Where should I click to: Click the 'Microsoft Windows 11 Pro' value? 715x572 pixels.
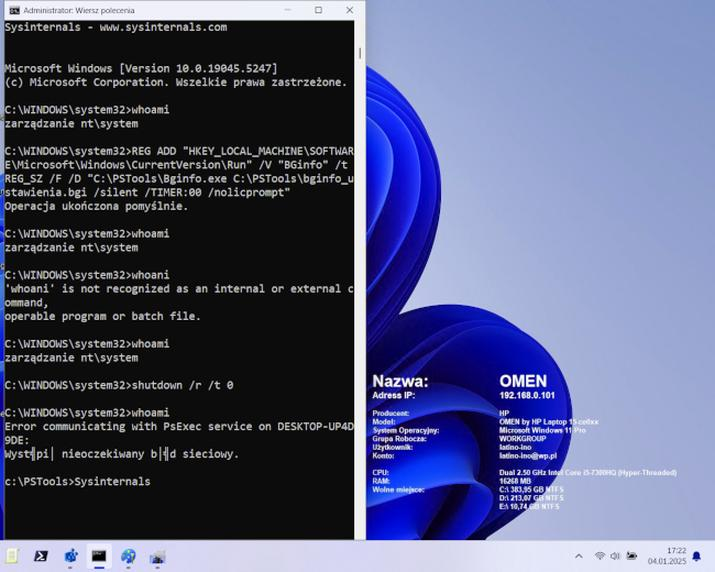(x=542, y=430)
